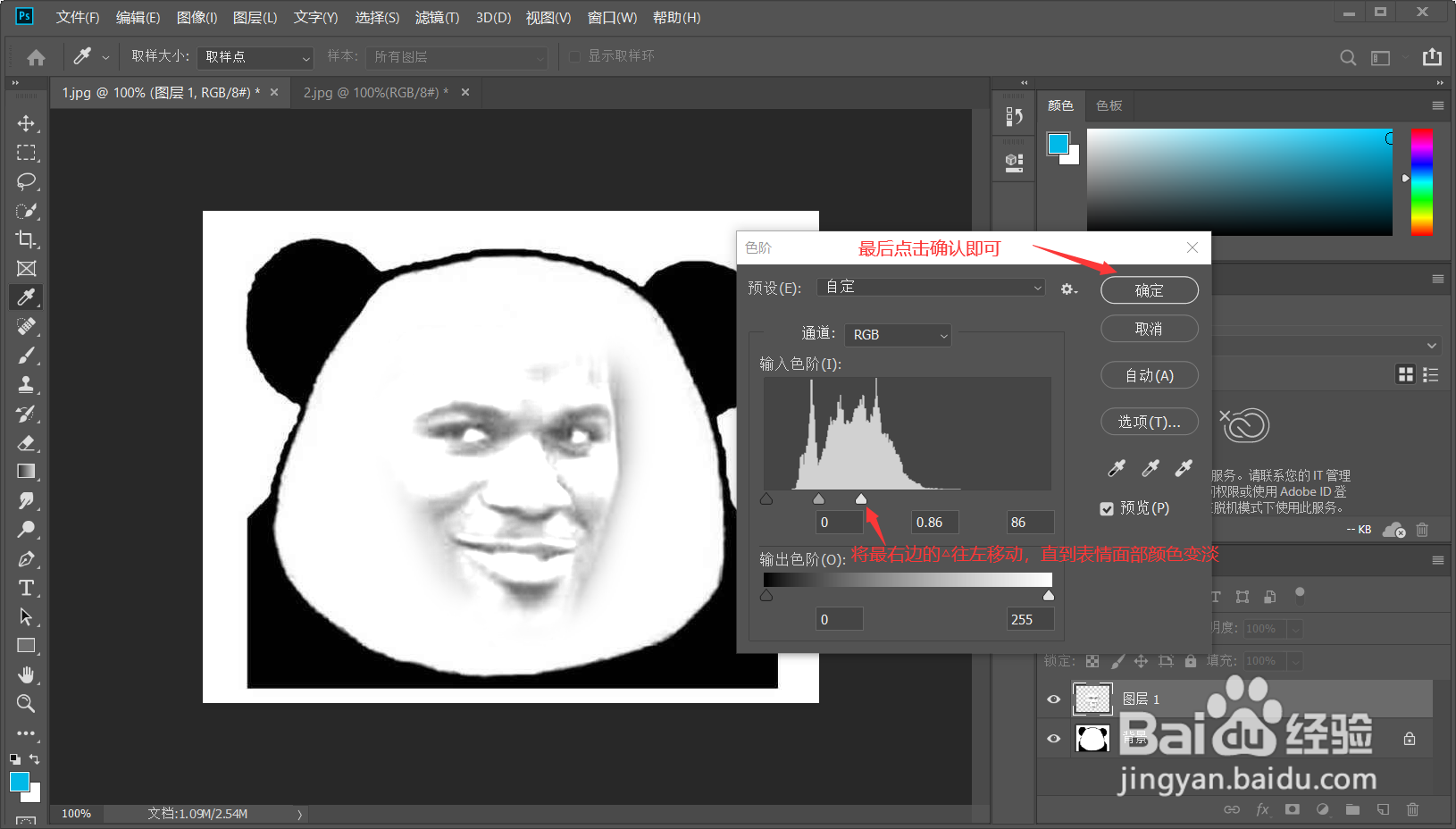
Task: Open the 滤镜(T) menu
Action: pyautogui.click(x=437, y=18)
